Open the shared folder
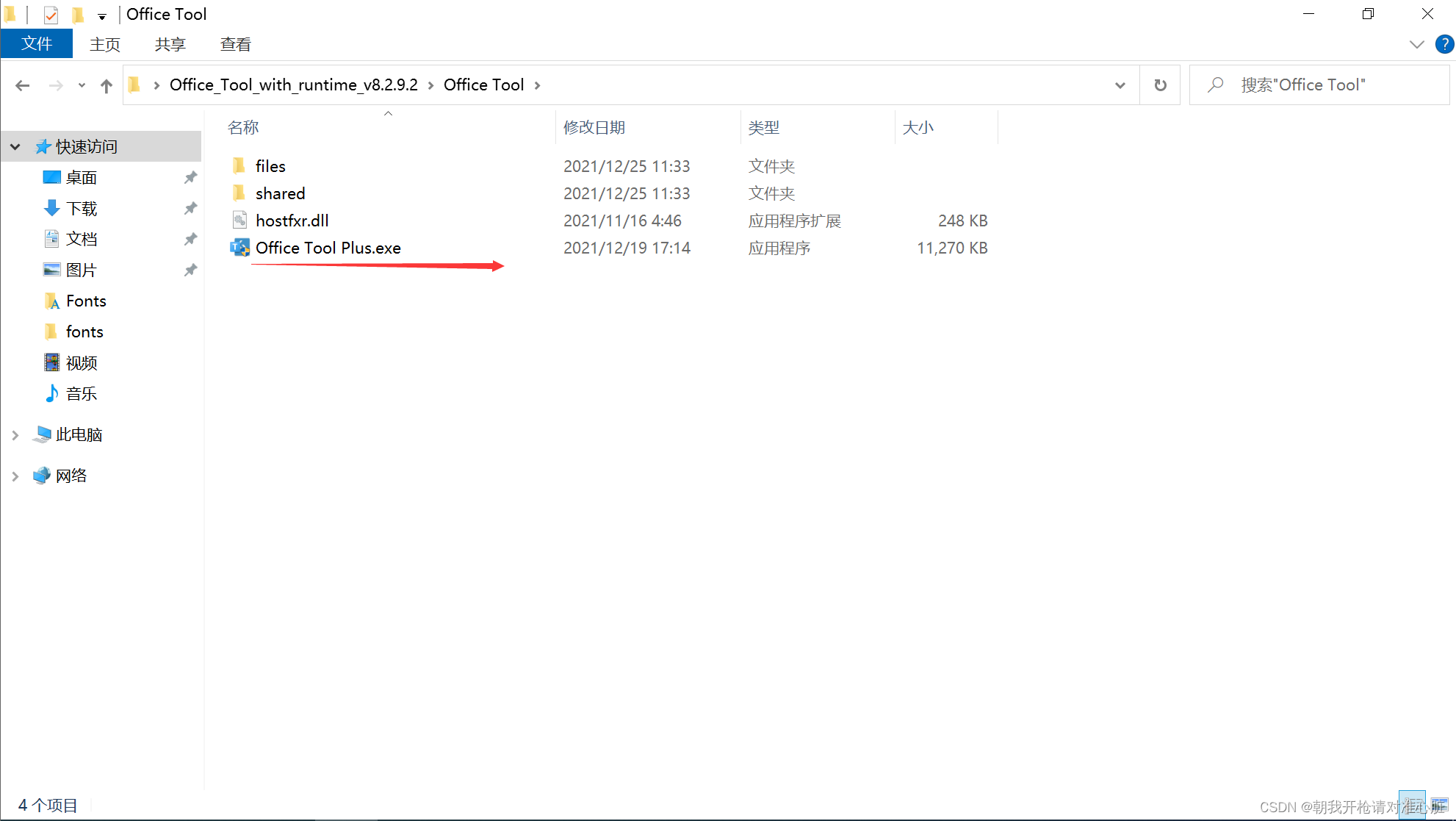This screenshot has height=821, width=1456. click(279, 193)
